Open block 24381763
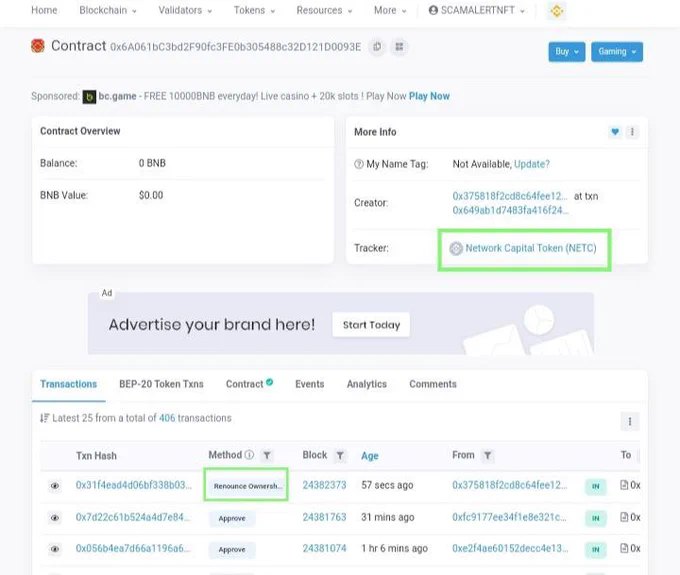The width and height of the screenshot is (680, 575). coord(324,517)
